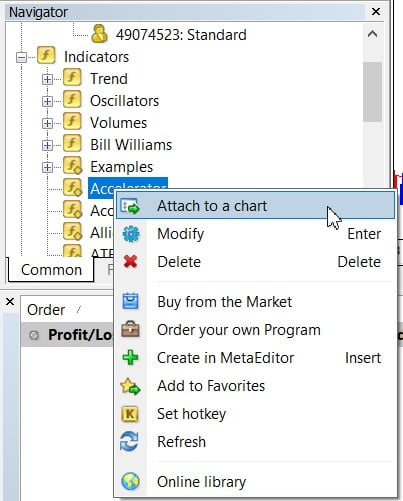Click the Navigator scroll up arrow

click(372, 34)
